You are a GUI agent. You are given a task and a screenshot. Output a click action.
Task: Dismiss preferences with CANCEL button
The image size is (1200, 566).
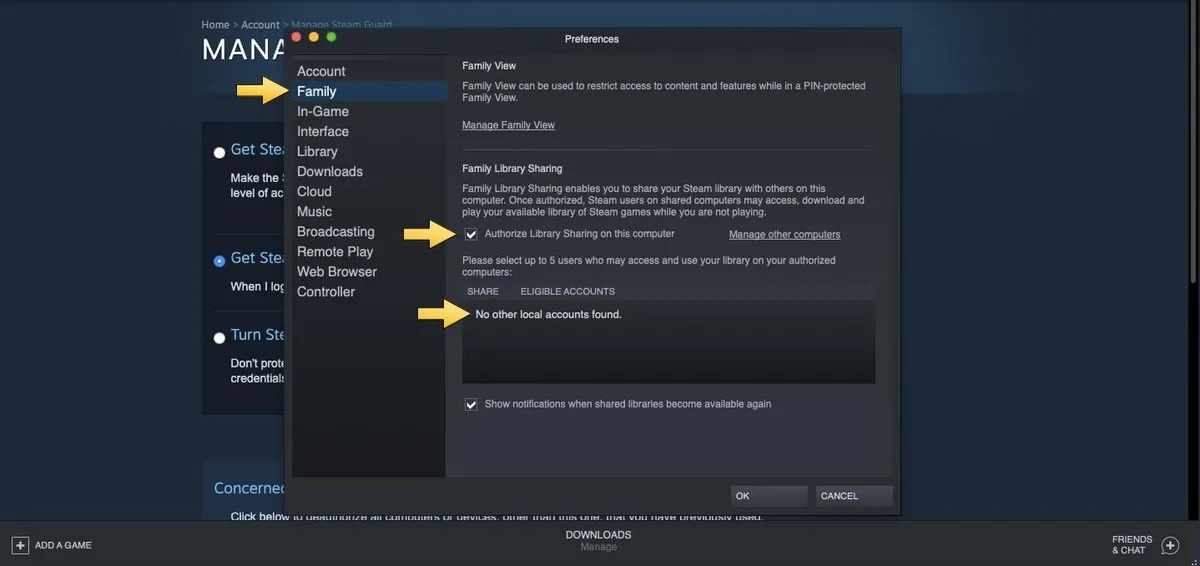[854, 496]
